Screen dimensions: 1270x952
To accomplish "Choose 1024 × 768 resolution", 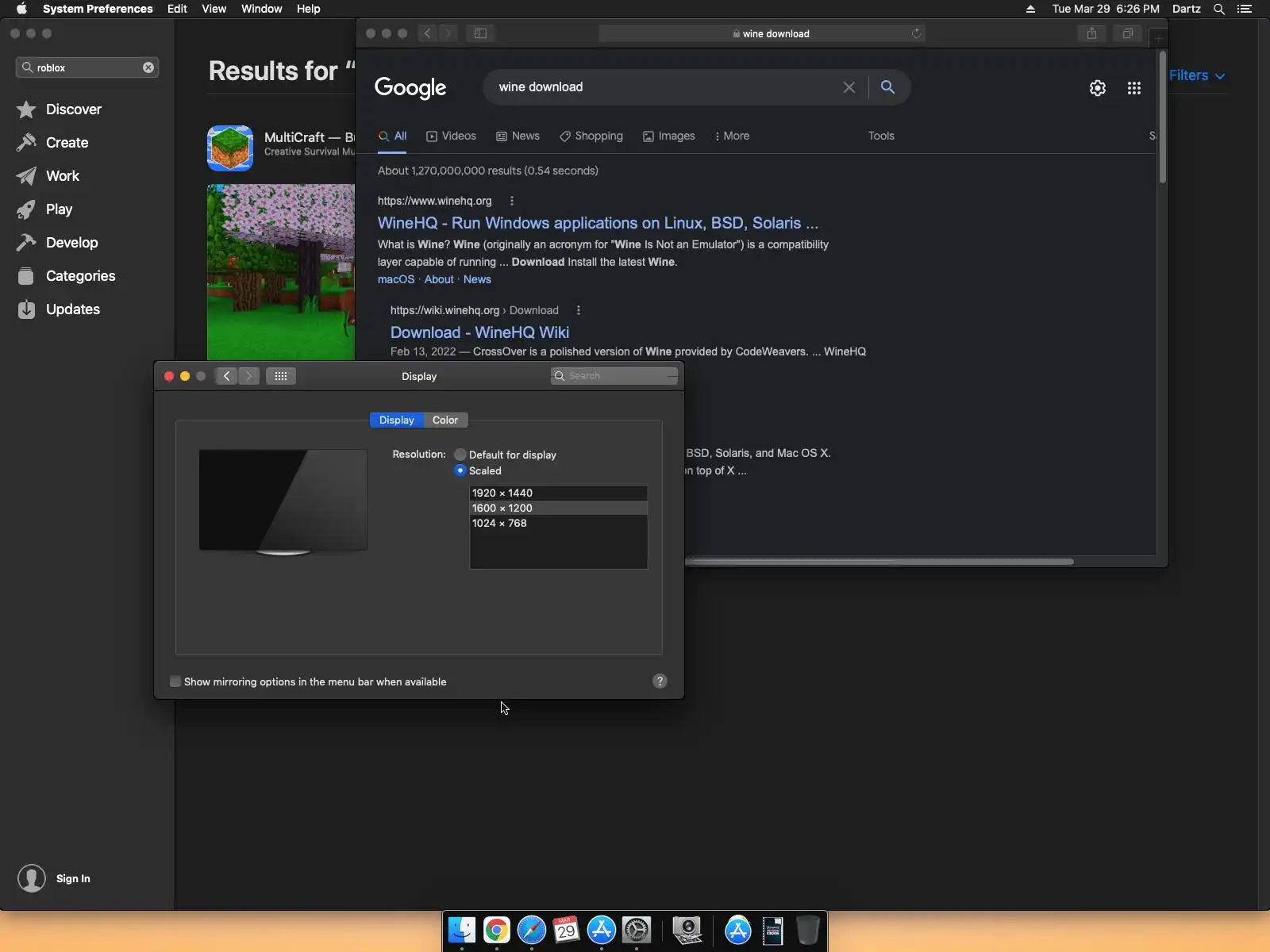I will pos(559,523).
